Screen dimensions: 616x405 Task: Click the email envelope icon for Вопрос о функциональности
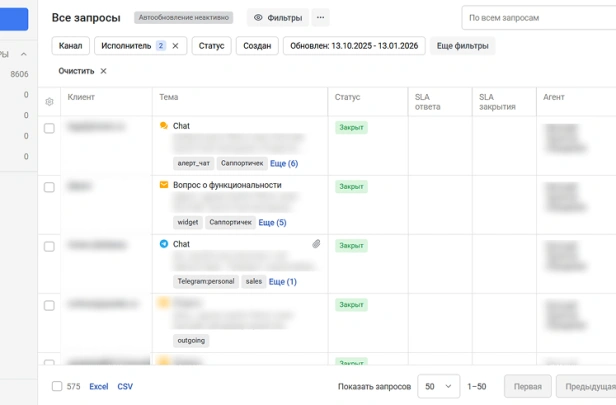click(x=164, y=185)
